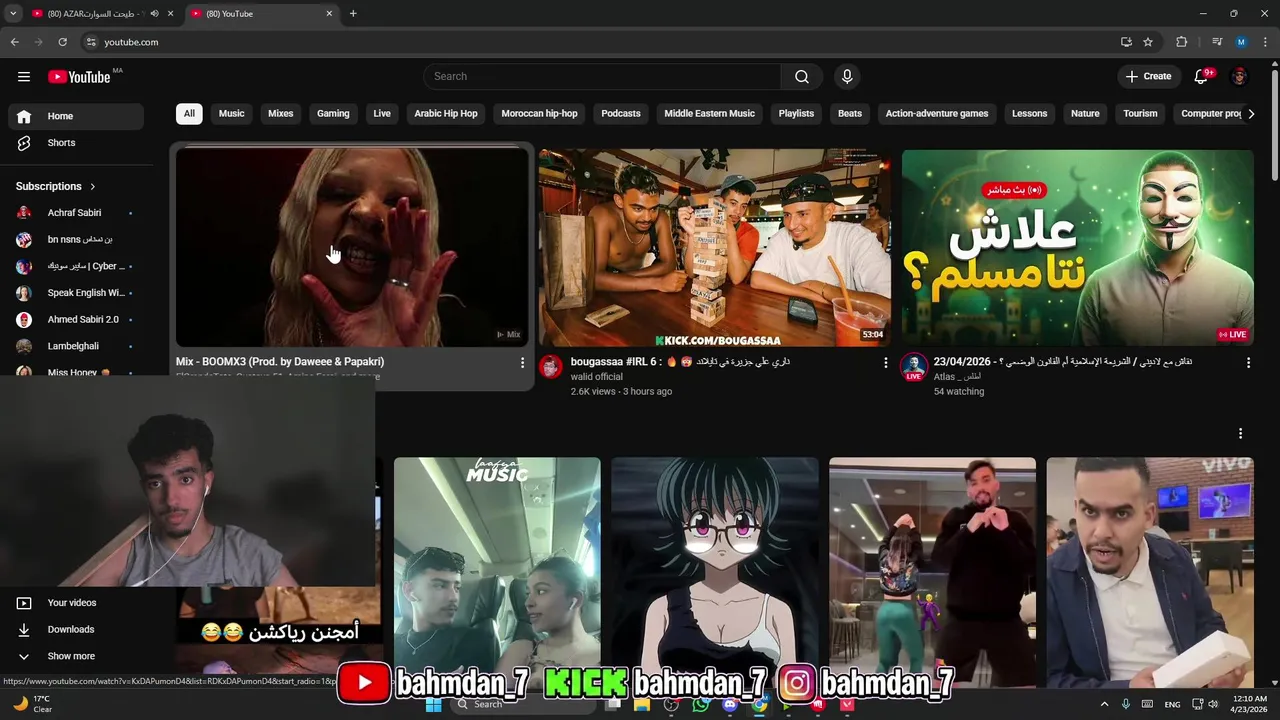Select the Arabic Hip Hop chip
This screenshot has width=1280, height=720.
446,114
